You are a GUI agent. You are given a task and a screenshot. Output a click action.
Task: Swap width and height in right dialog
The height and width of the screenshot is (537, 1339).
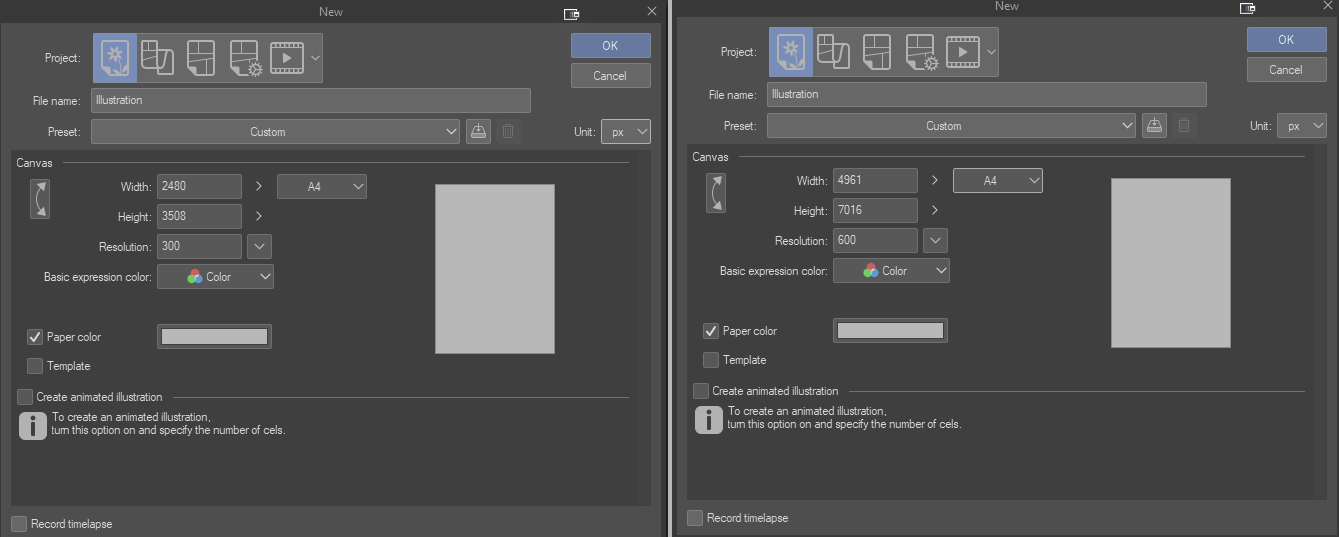coord(716,192)
